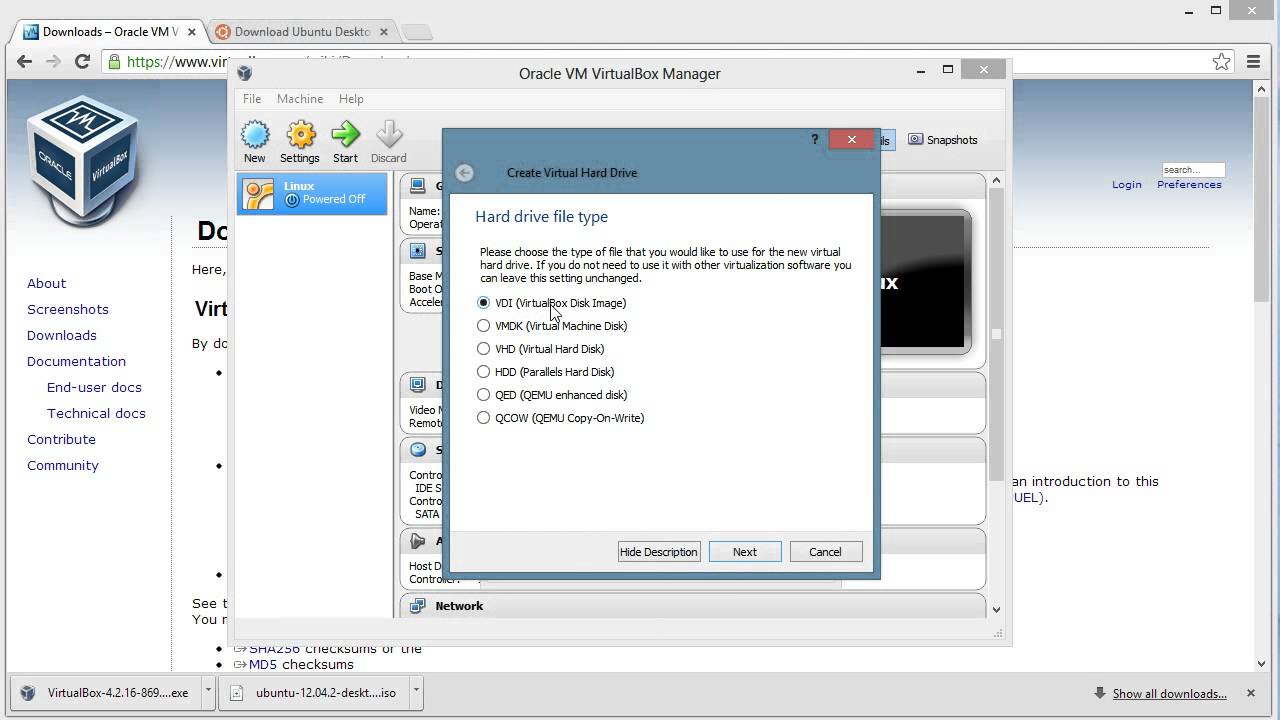Click the VirtualBox exe download item
1280x720 pixels.
pyautogui.click(x=107, y=693)
